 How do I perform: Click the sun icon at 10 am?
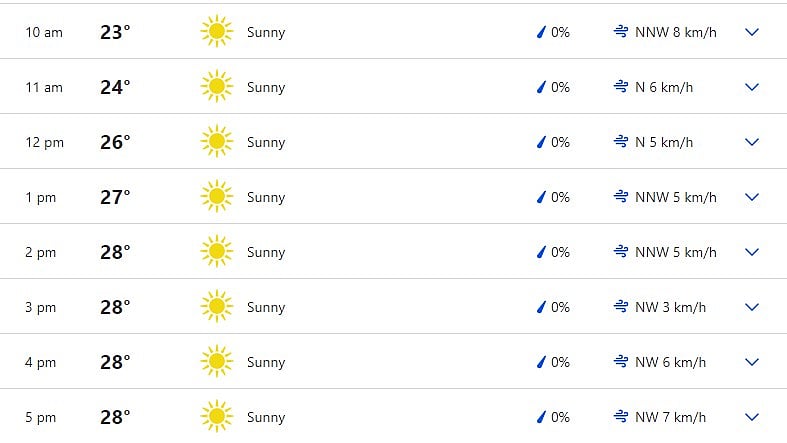tap(217, 32)
